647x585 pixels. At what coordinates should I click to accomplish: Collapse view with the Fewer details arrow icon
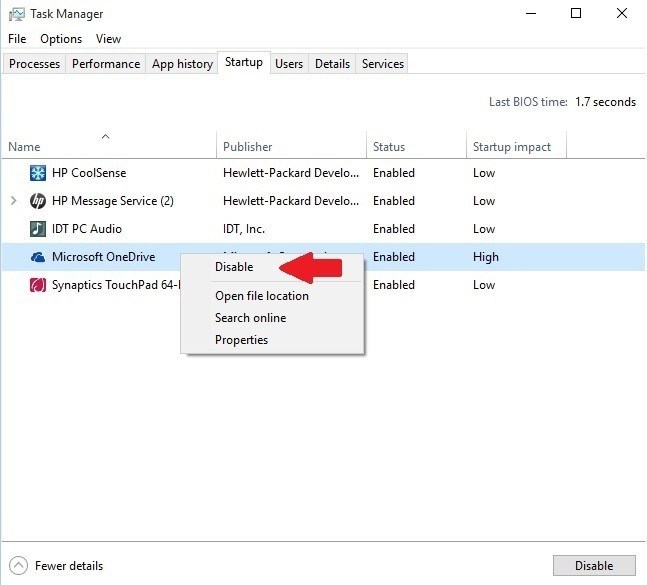point(18,566)
